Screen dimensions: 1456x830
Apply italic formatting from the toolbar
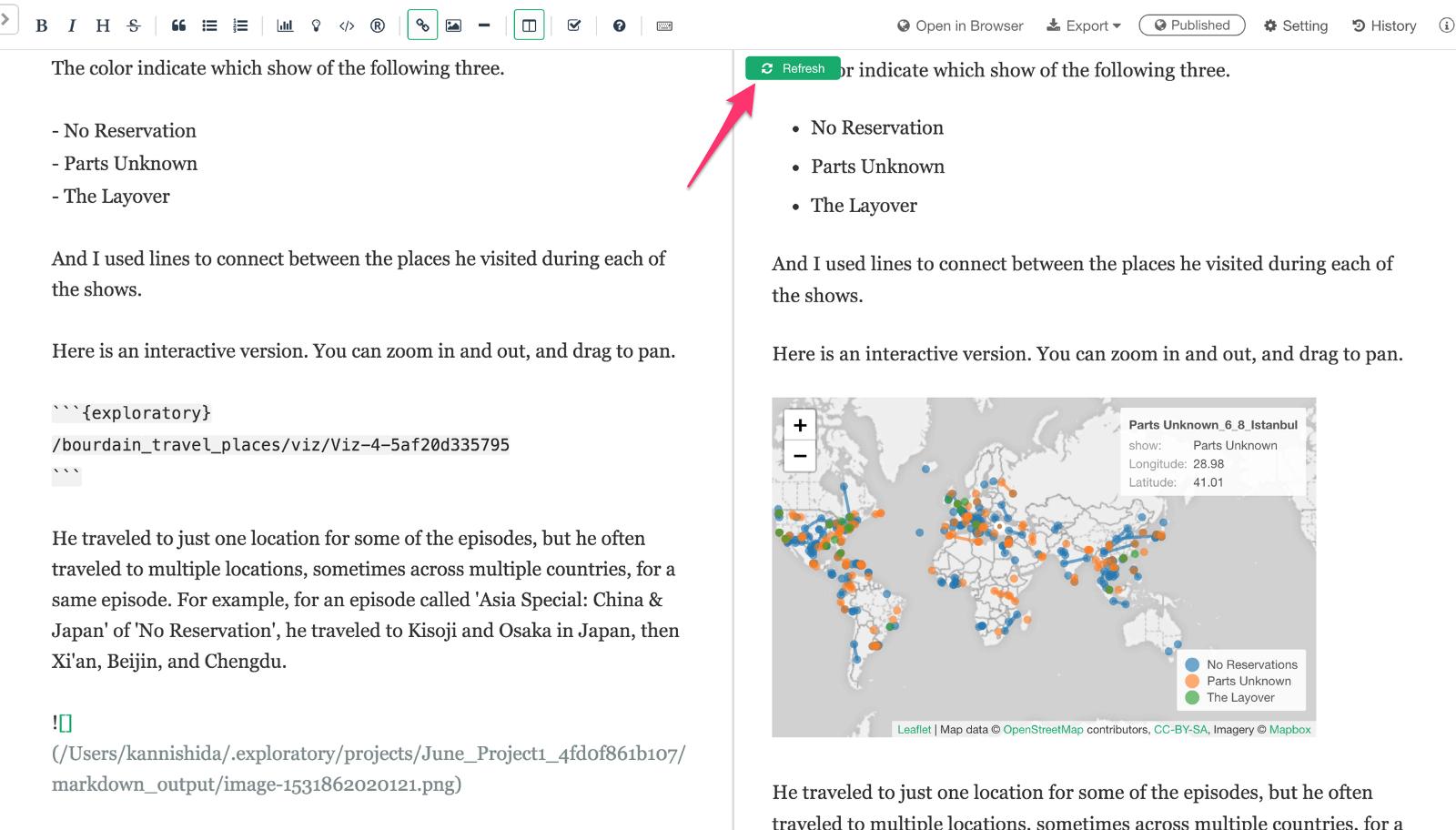tap(72, 25)
